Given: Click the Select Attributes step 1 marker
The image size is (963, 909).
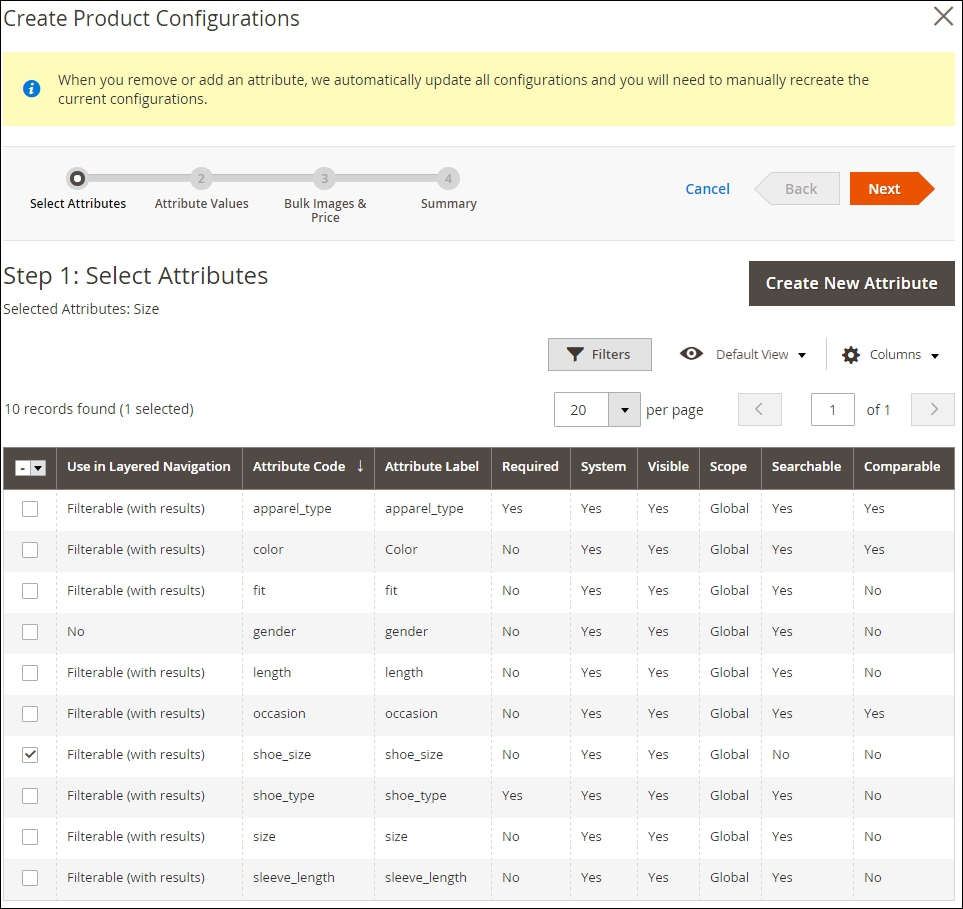Looking at the screenshot, I should (78, 179).
